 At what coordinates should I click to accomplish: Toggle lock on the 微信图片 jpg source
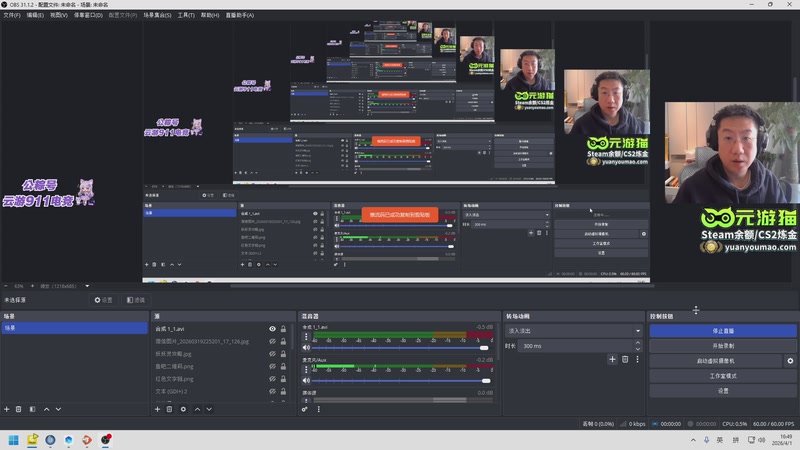tap(283, 341)
